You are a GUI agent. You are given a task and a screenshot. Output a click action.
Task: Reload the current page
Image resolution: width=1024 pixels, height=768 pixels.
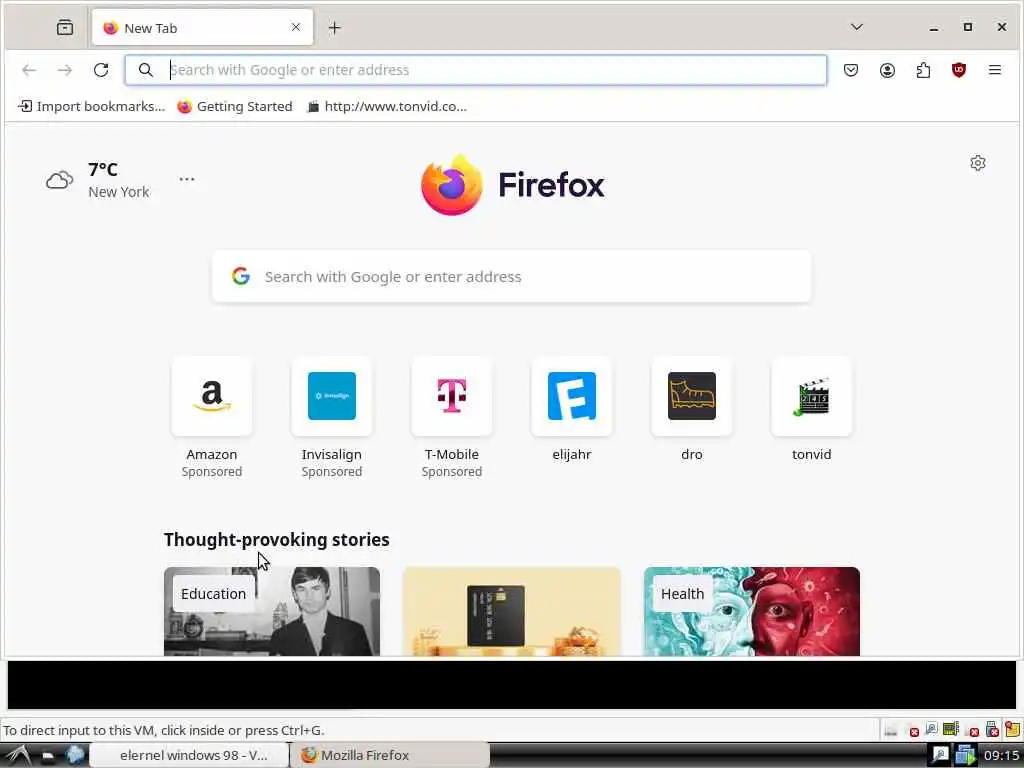coord(101,70)
